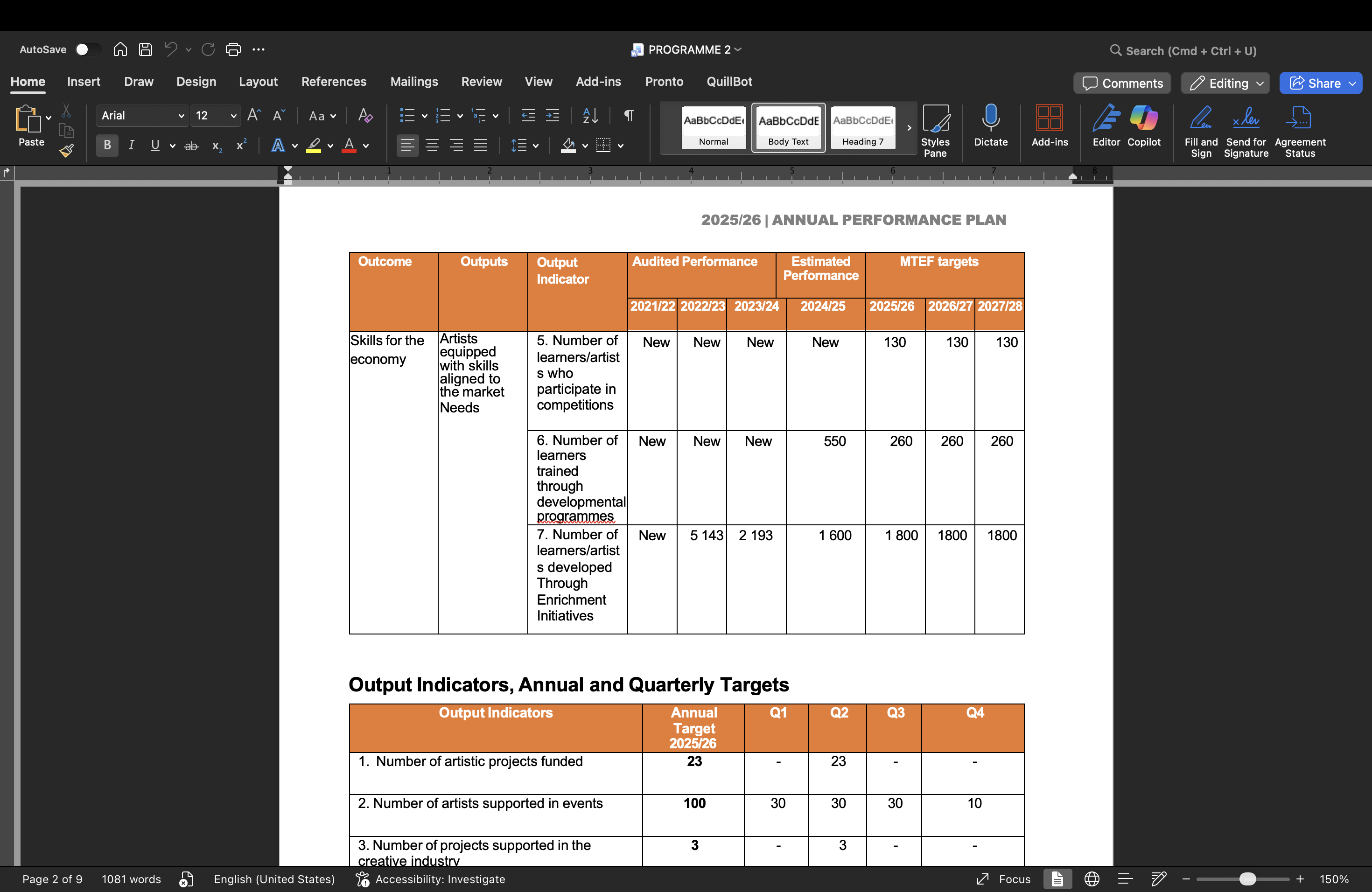Launch Copilot from the ribbon
Screen dimensions: 1372x892
(x=1144, y=125)
